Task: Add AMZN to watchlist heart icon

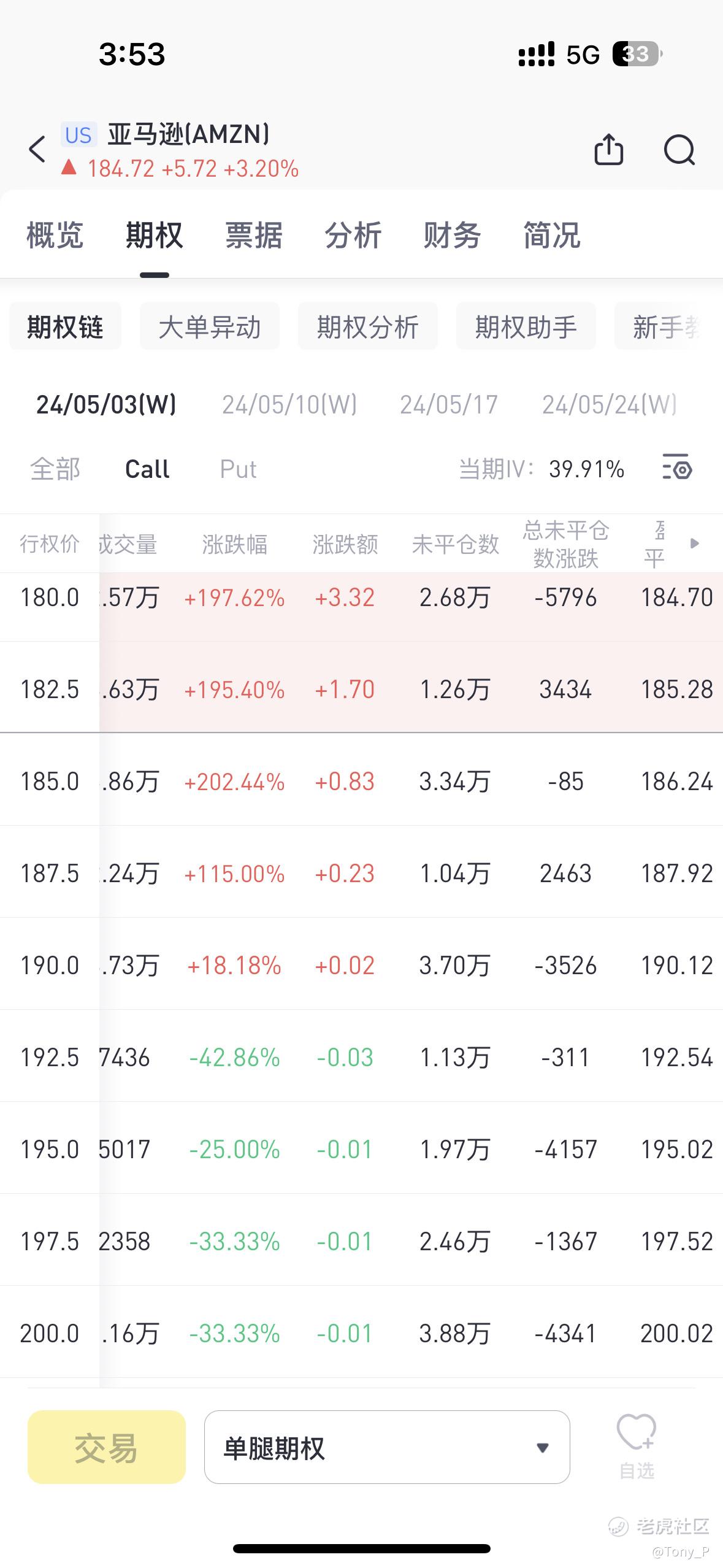Action: click(x=636, y=1445)
